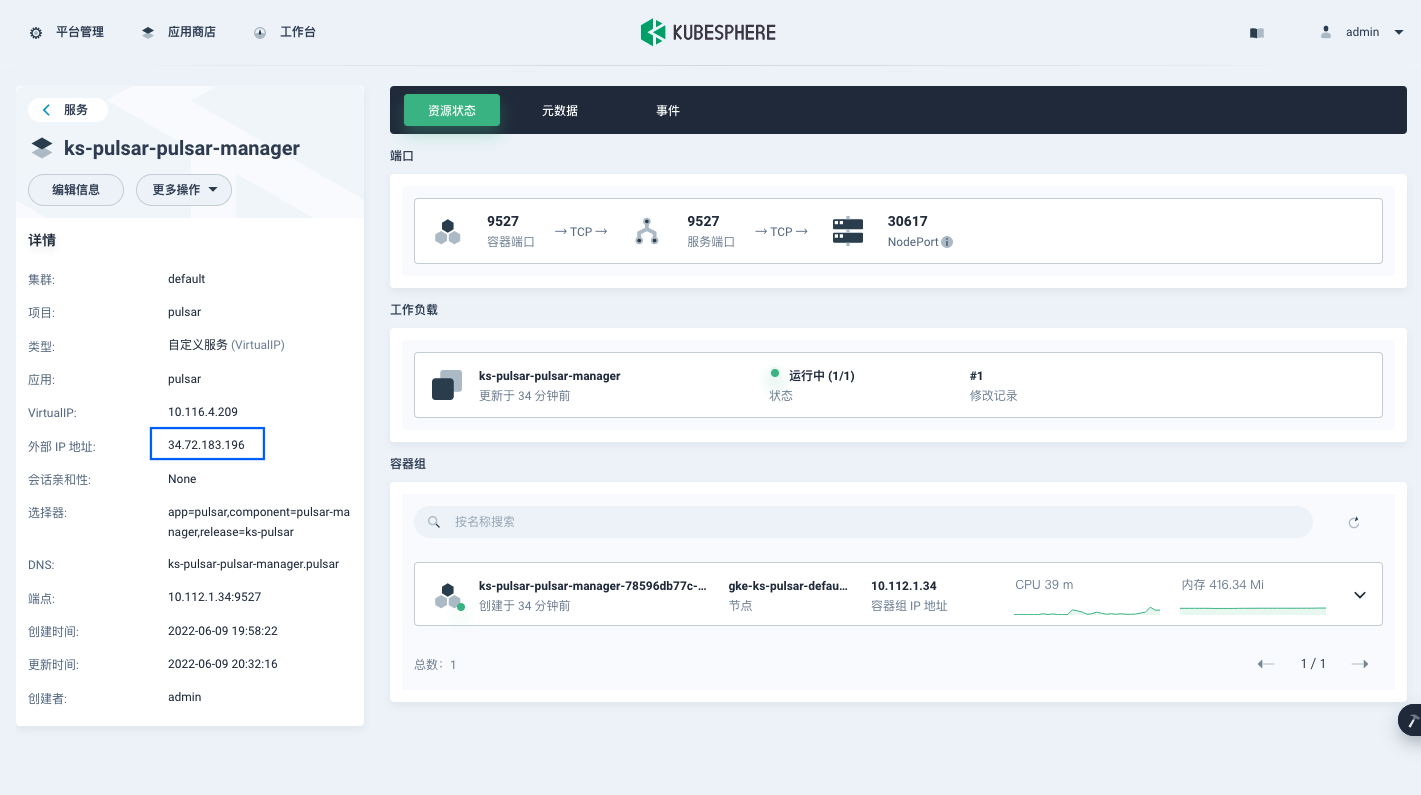Open pod ks-pulsar-pulsar-manager-78596db77c link
This screenshot has width=1421, height=795.
pos(593,586)
